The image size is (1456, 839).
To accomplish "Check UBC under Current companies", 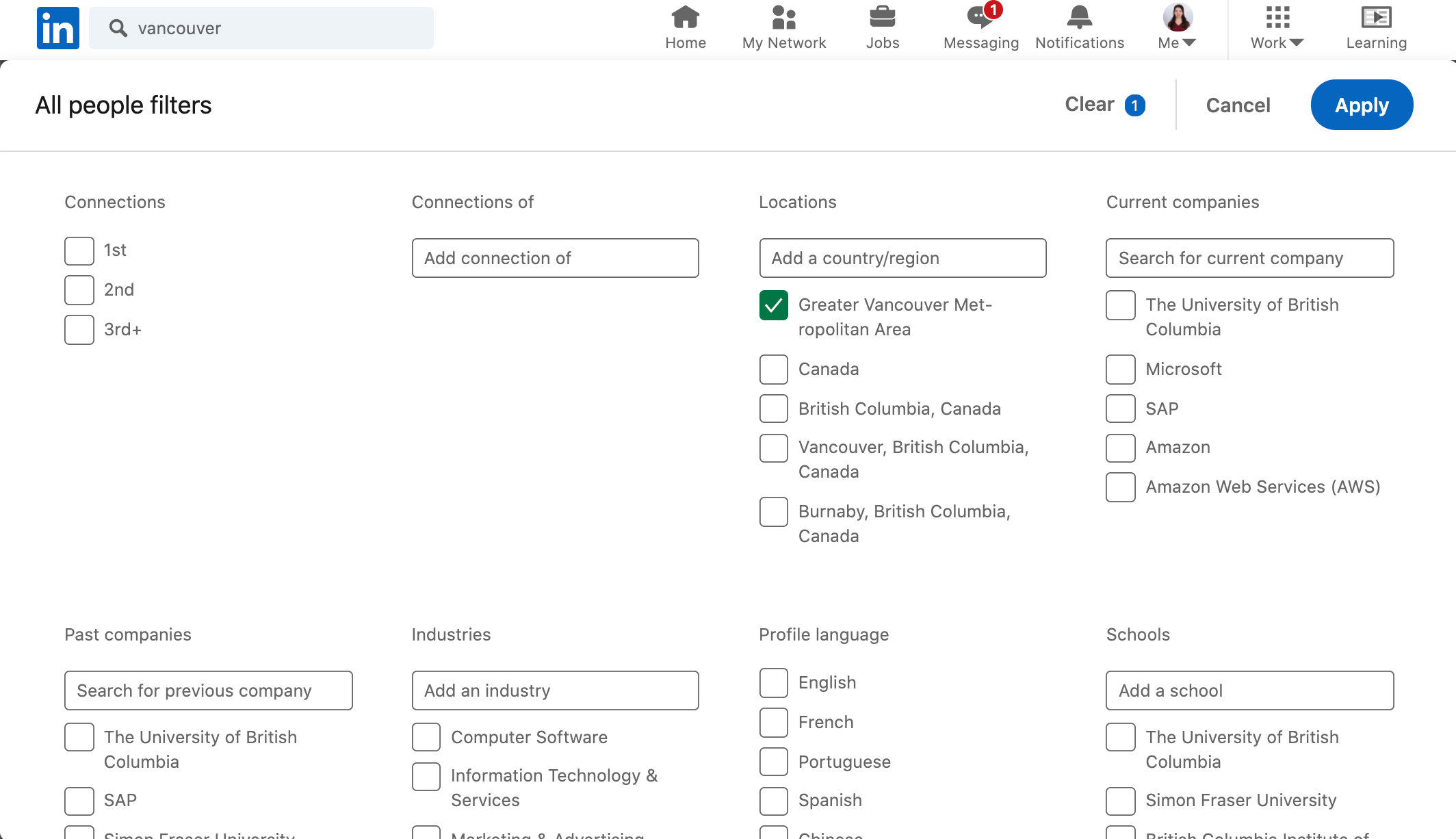I will [x=1121, y=305].
